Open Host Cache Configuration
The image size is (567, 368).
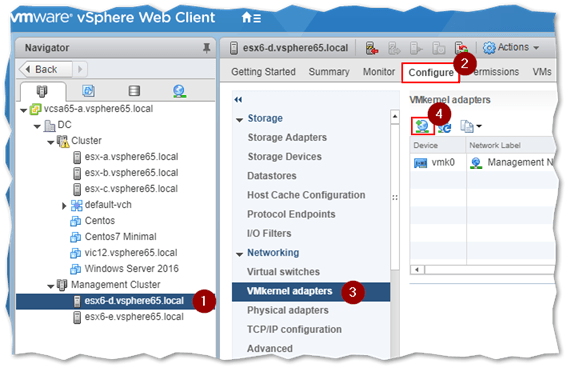click(306, 195)
